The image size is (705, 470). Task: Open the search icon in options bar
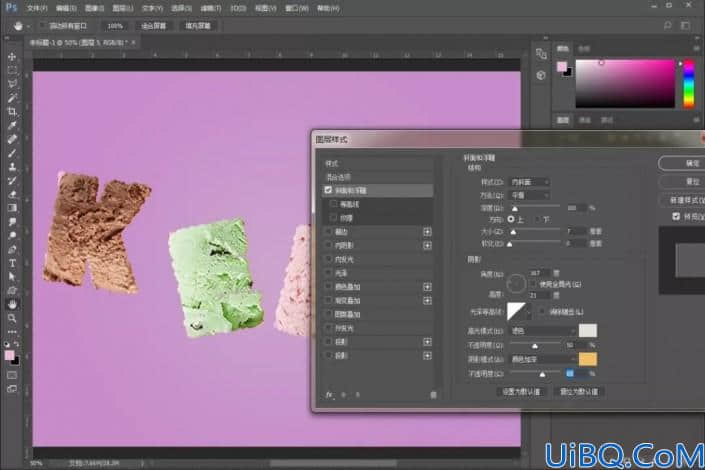pos(668,26)
